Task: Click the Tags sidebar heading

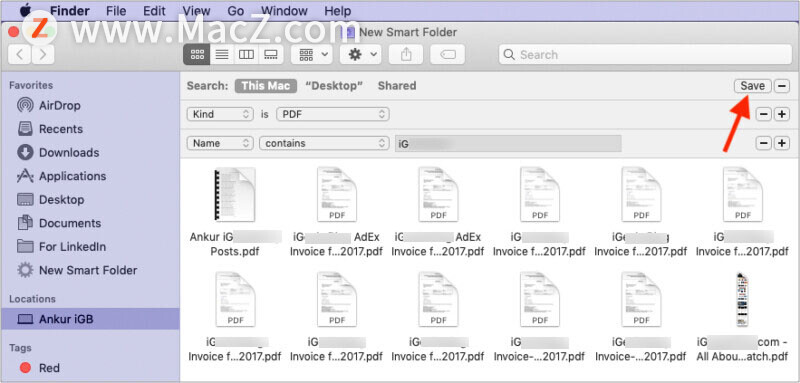Action: tap(20, 348)
